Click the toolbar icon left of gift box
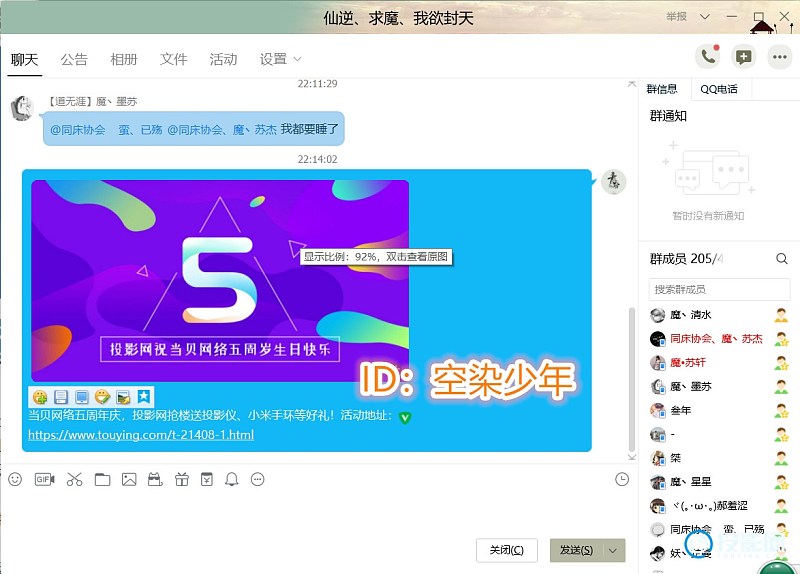800x574 pixels. [x=155, y=479]
